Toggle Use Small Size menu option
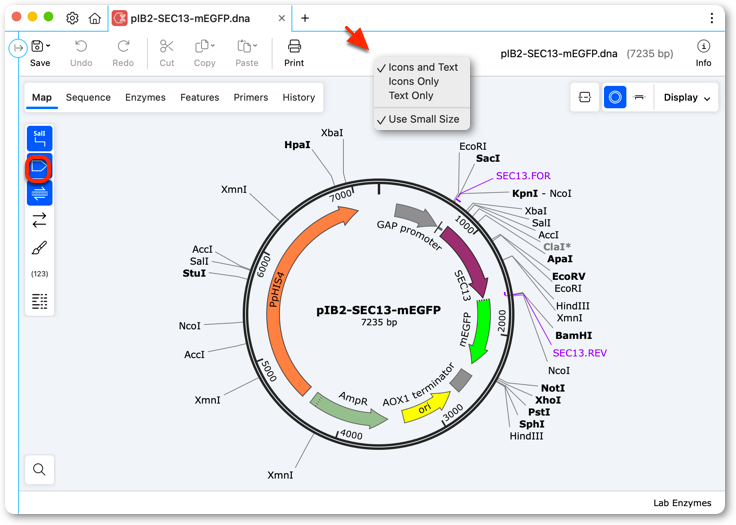The width and height of the screenshot is (736, 525). (x=422, y=119)
